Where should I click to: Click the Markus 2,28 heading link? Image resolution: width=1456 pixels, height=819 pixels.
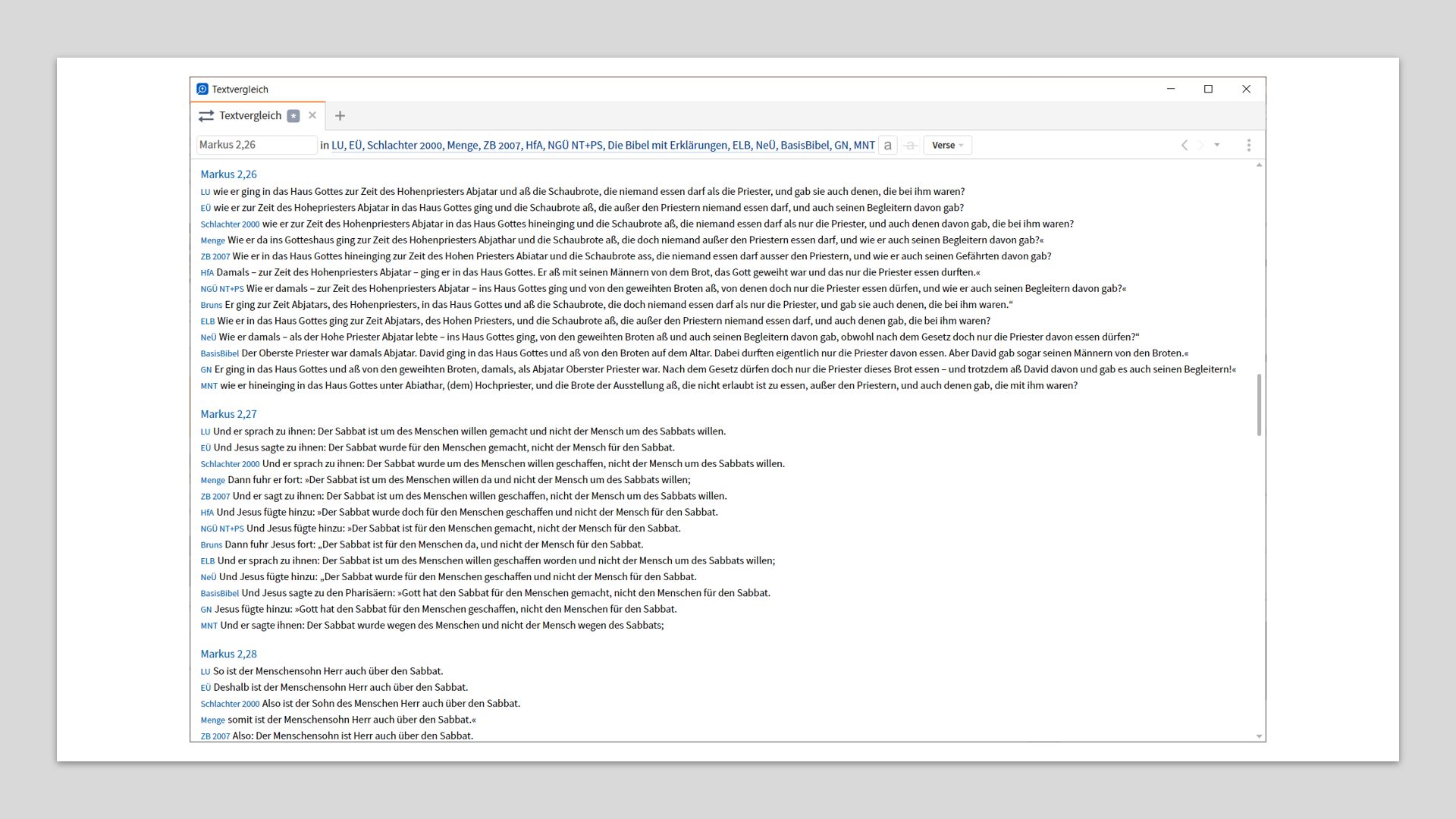(228, 654)
